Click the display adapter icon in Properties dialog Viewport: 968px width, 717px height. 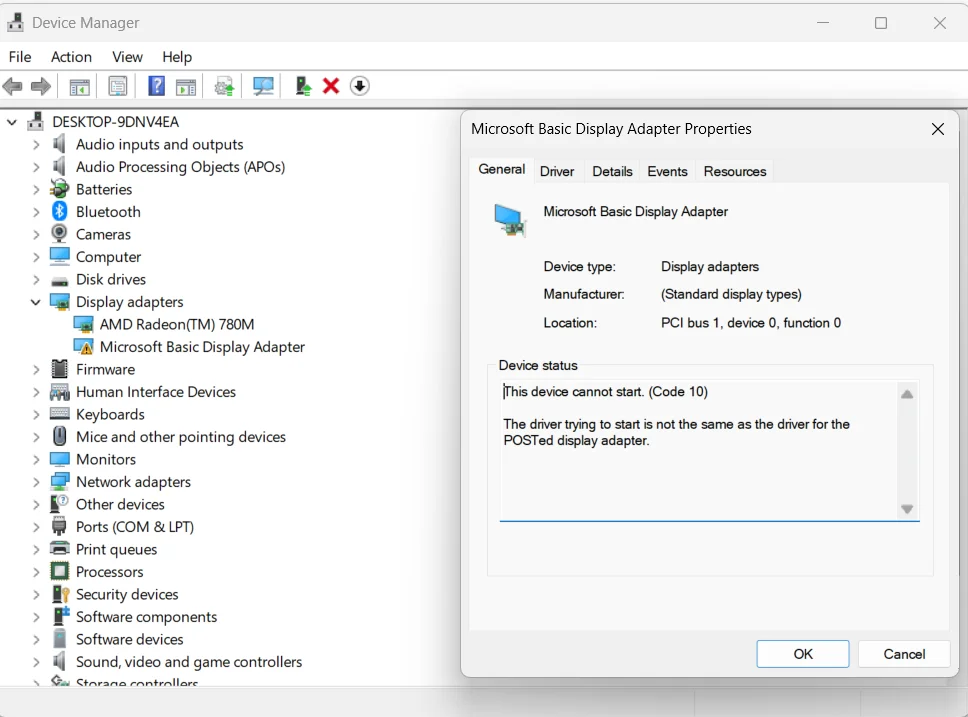coord(510,220)
